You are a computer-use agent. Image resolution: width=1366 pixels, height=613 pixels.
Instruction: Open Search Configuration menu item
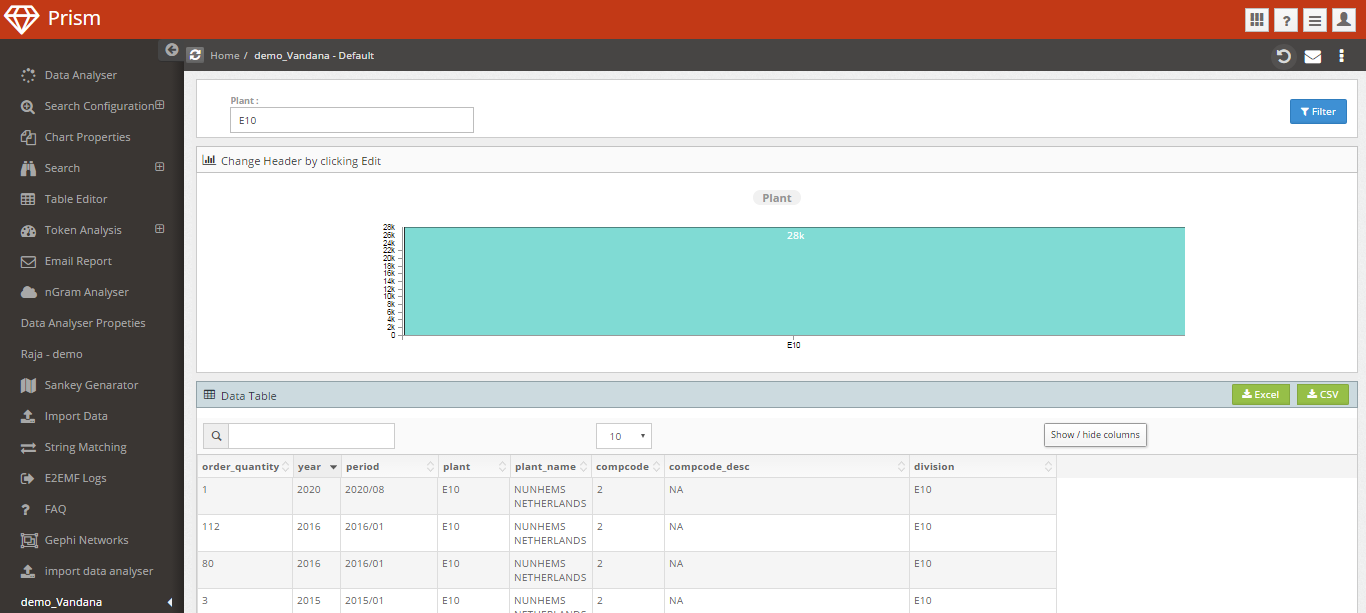99,106
